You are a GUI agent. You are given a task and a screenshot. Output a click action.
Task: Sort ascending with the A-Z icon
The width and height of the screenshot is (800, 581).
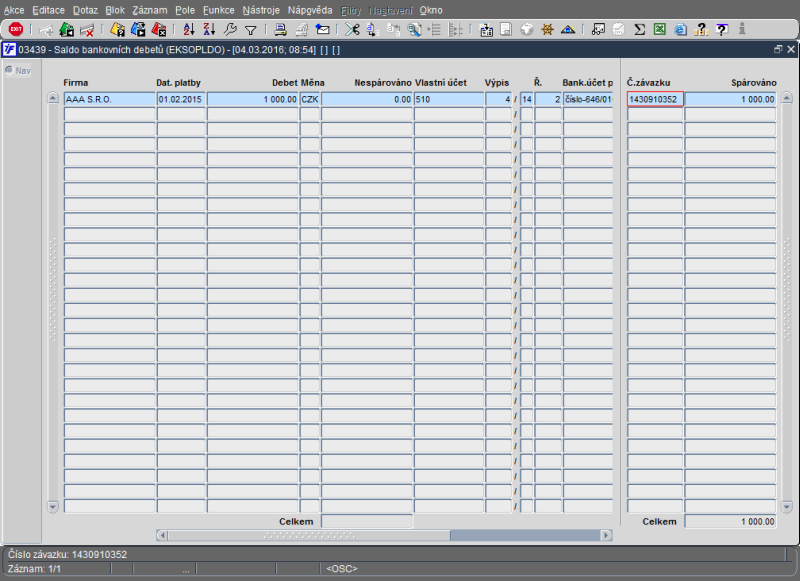coord(189,30)
